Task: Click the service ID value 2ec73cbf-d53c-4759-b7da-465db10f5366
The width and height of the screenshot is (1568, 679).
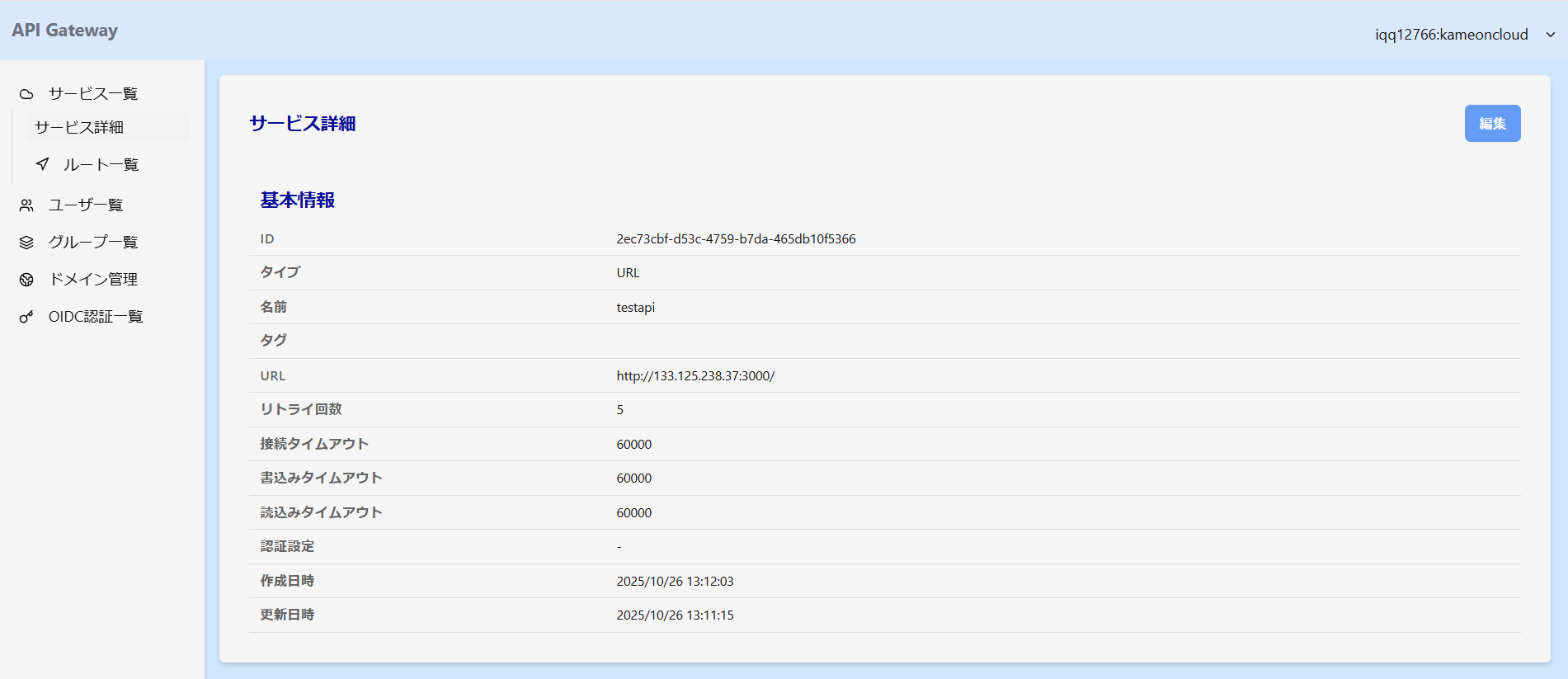Action: pyautogui.click(x=736, y=239)
